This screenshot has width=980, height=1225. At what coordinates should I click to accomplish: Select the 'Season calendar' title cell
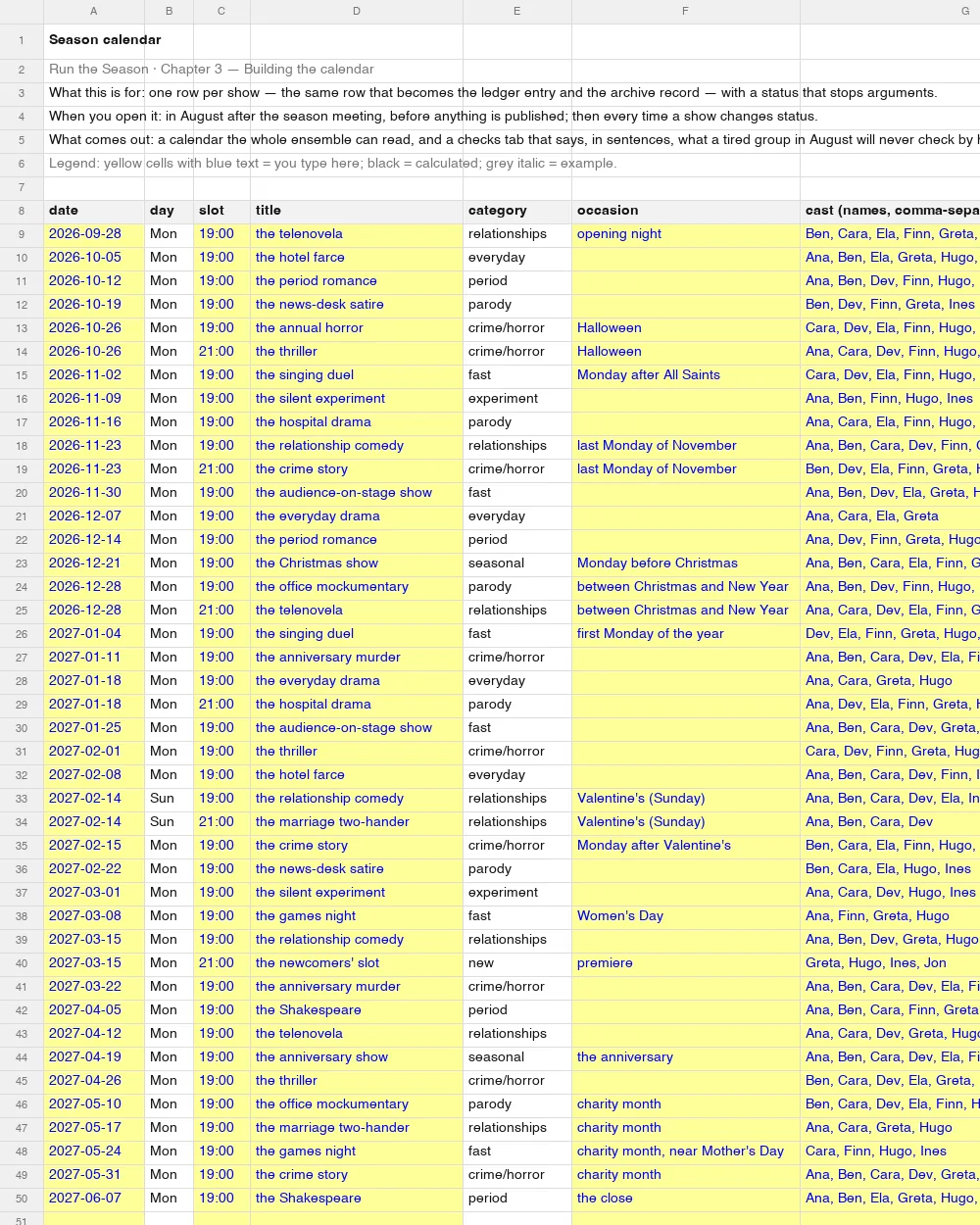pos(94,41)
